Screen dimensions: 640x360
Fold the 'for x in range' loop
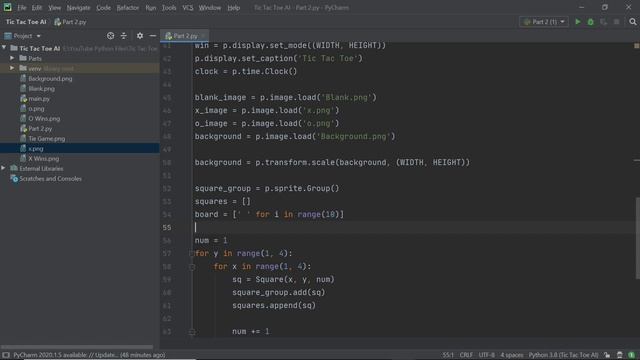click(191, 267)
